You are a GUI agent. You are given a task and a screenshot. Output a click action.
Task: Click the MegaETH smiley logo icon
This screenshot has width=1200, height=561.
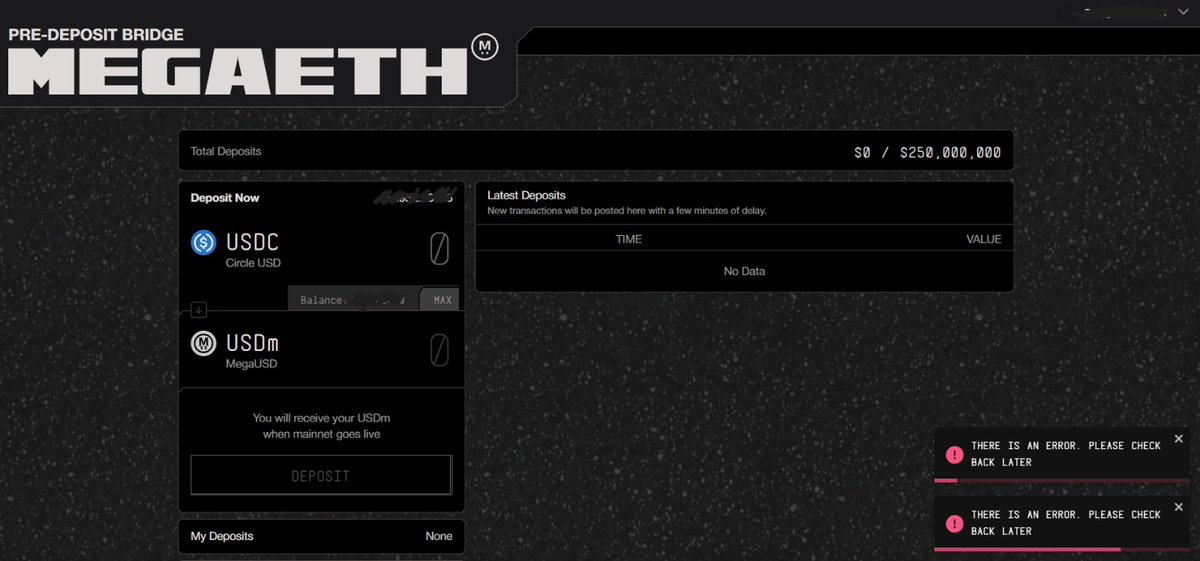484,47
